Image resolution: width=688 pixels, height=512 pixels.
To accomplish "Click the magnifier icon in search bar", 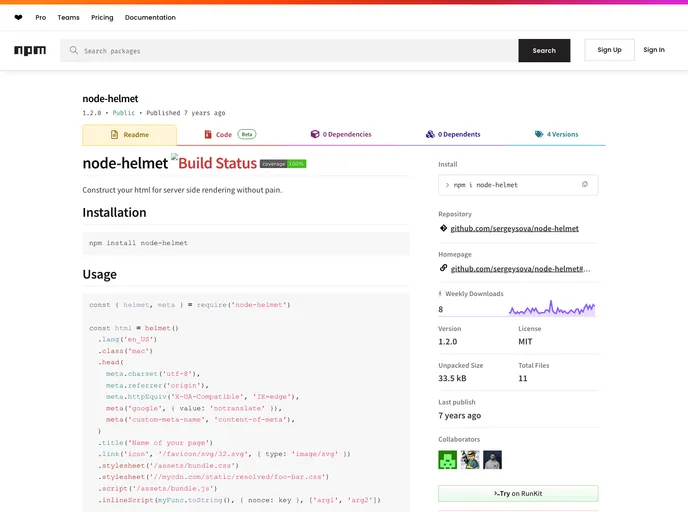I will [x=73, y=50].
